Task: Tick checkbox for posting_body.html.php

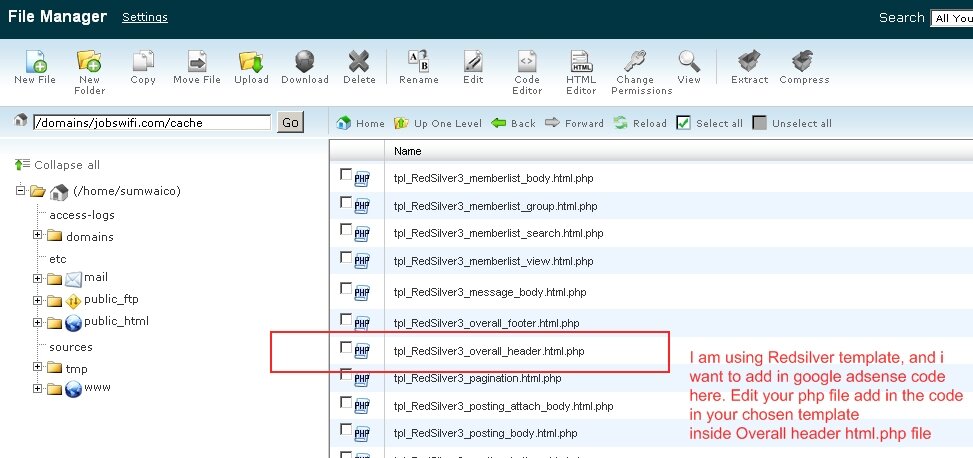Action: [346, 429]
